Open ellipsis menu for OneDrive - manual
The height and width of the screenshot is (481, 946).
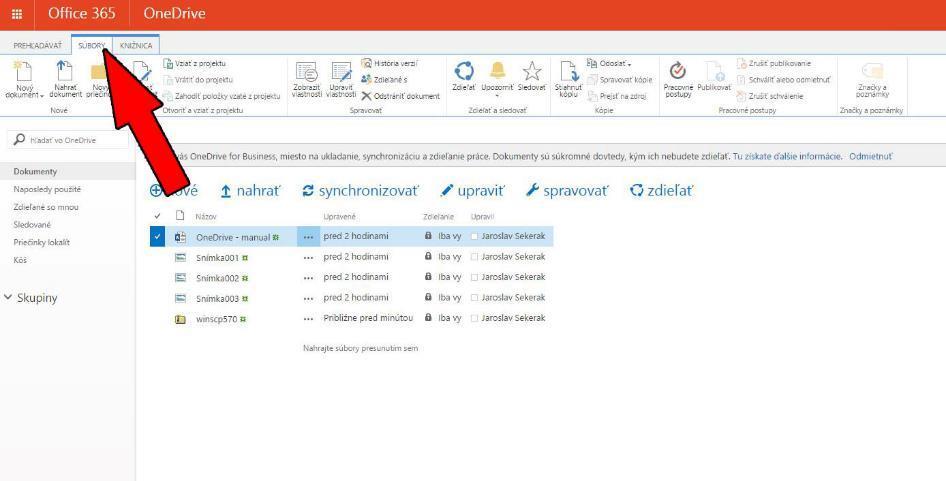tap(308, 237)
